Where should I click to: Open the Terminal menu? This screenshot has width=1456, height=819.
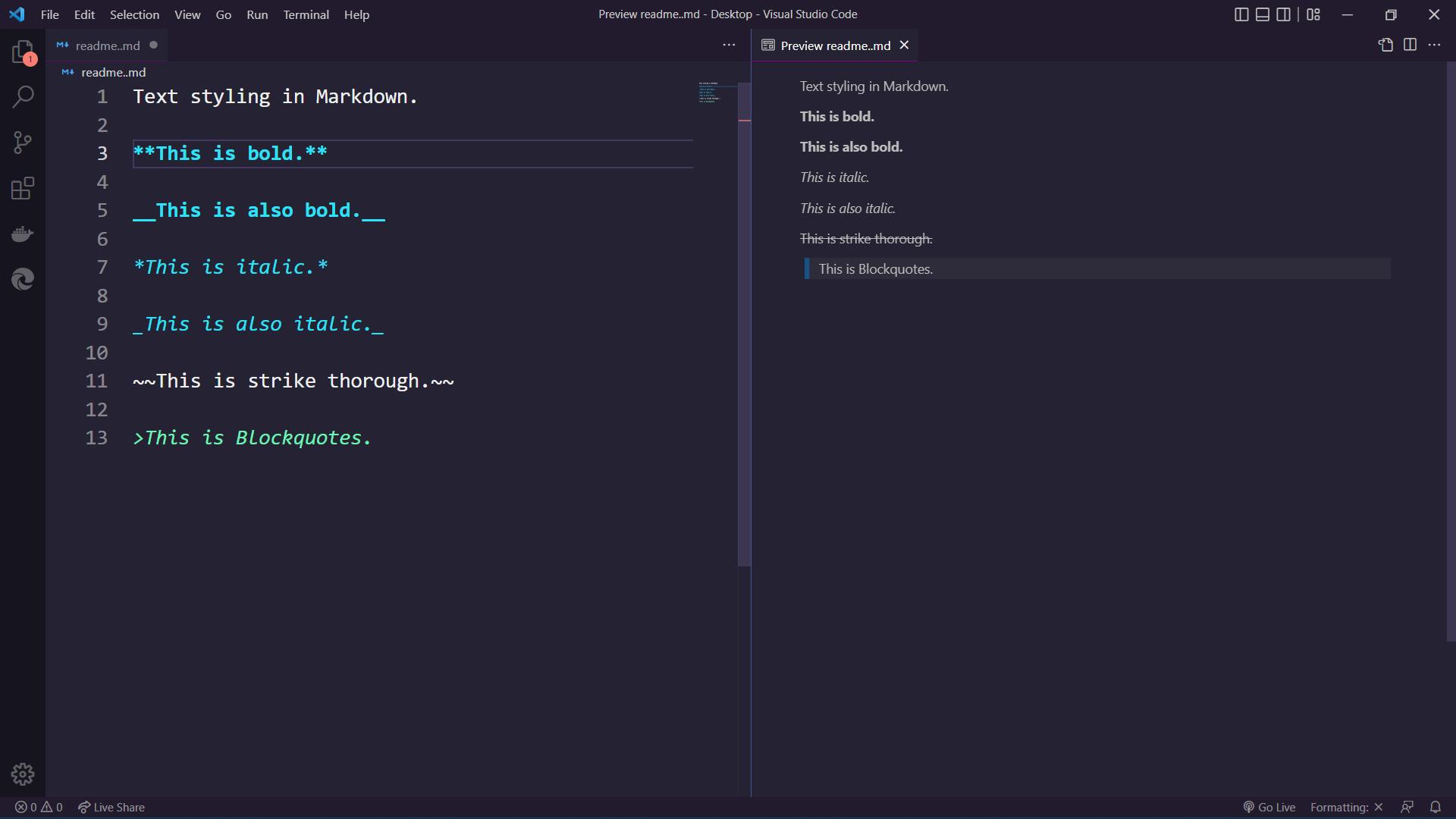[x=306, y=14]
